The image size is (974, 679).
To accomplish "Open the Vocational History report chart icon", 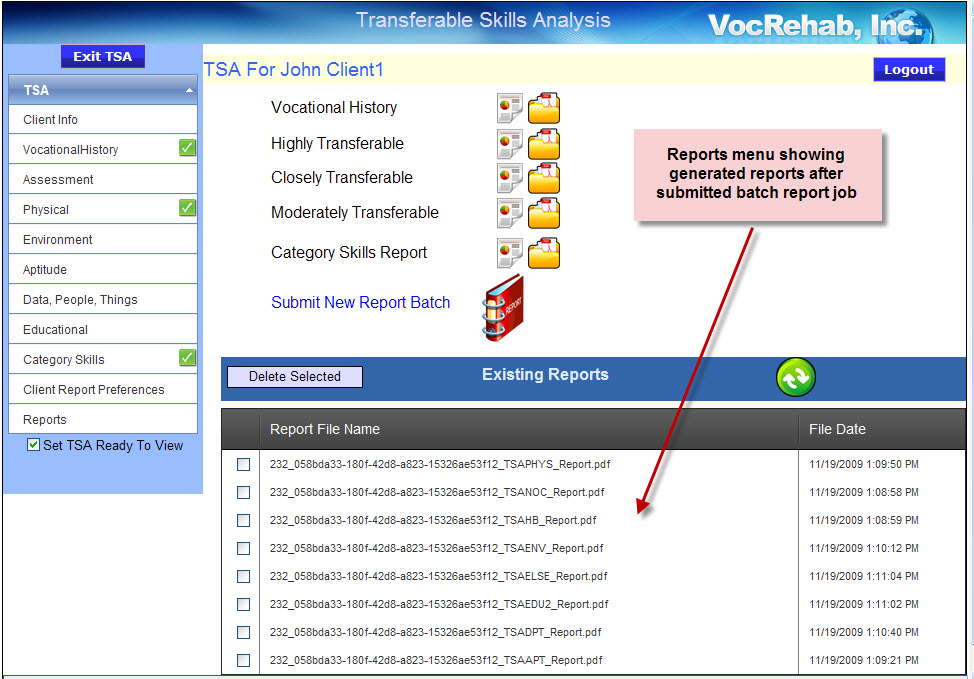I will (510, 108).
